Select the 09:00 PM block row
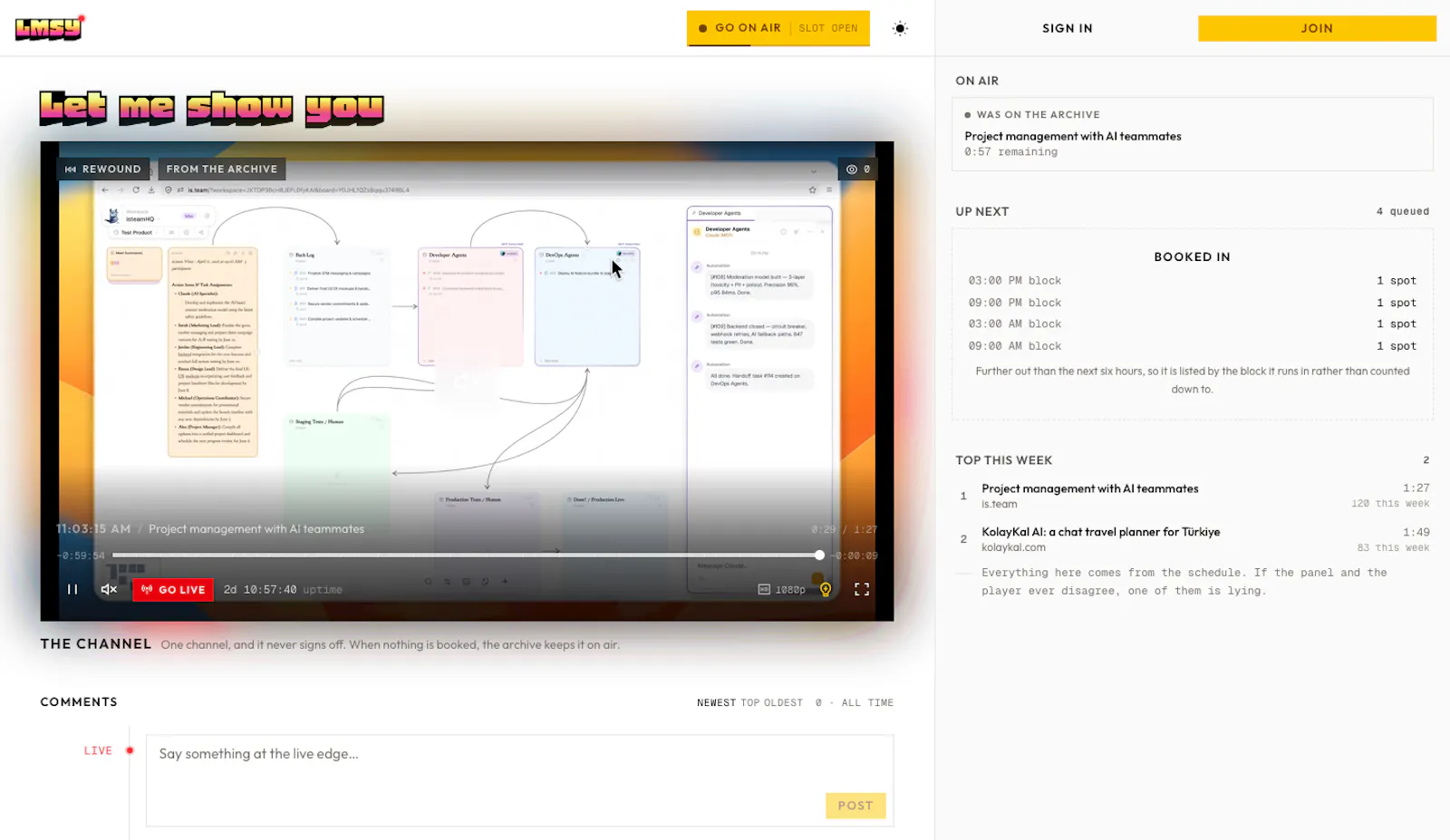Screen dimensions: 1450x840 pyautogui.click(x=1193, y=303)
